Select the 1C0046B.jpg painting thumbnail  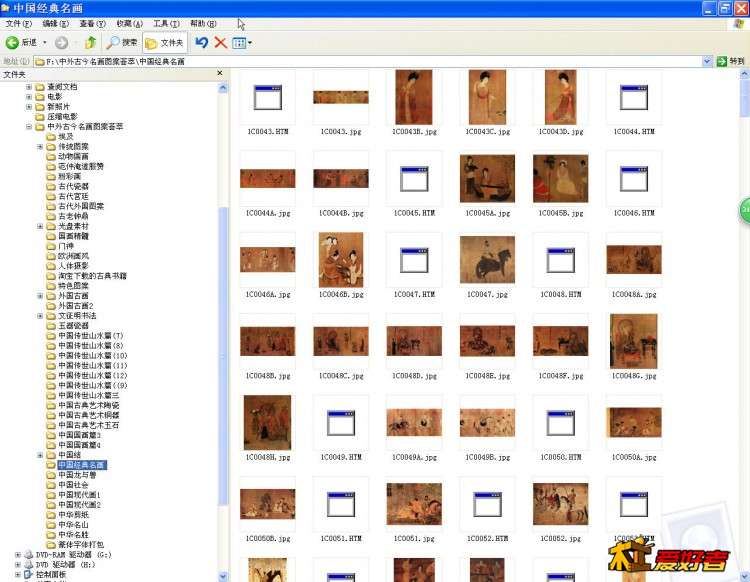click(x=341, y=260)
